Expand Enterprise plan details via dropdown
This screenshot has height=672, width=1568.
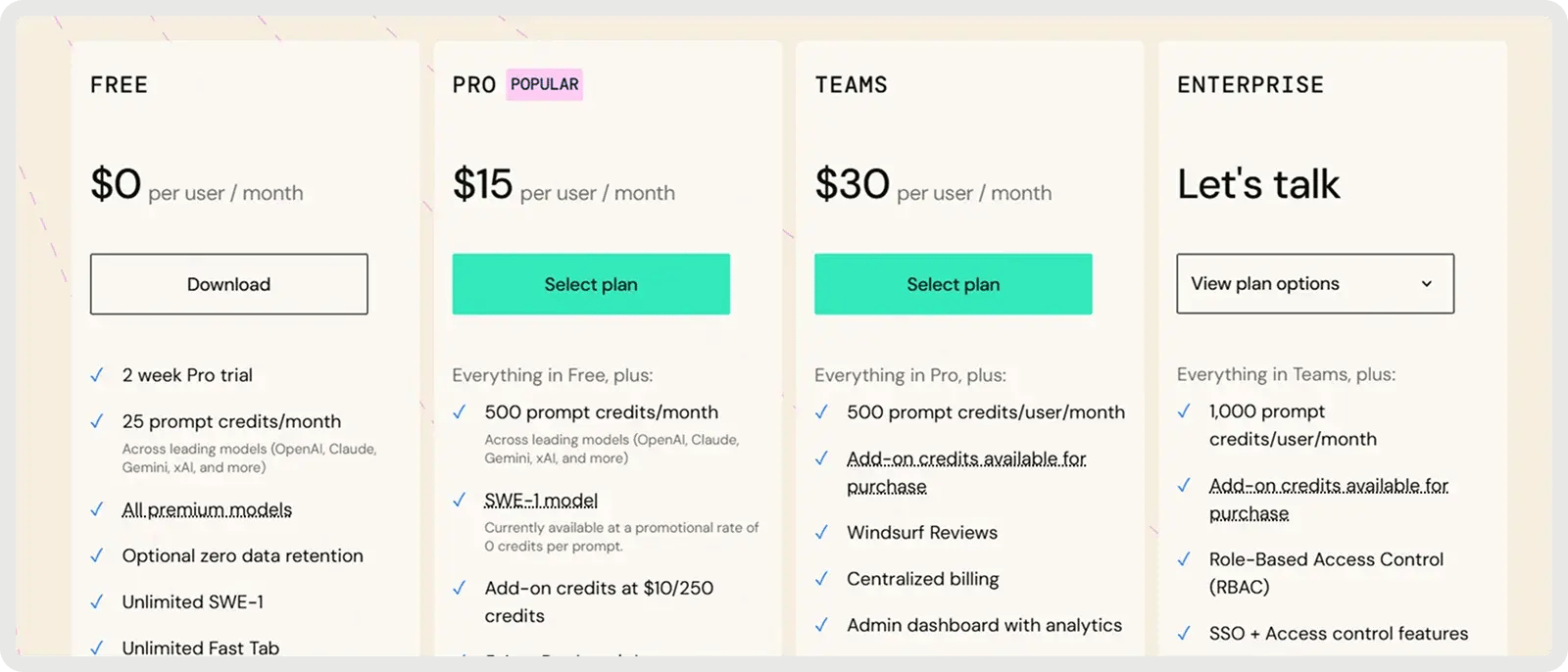(x=1314, y=284)
